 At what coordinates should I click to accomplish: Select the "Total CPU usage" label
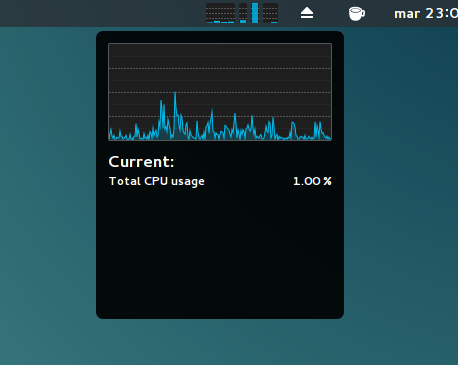pos(157,181)
